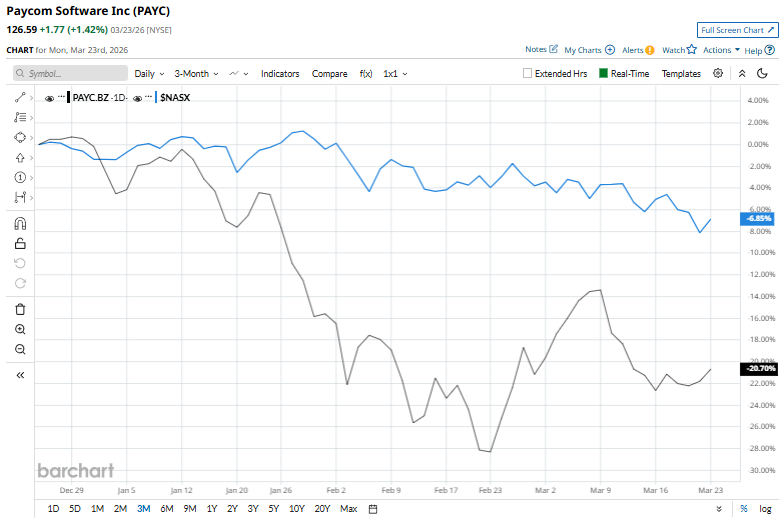Viewport: 780px width, 521px height.
Task: Open the 3-Month period dropdown
Action: (196, 74)
